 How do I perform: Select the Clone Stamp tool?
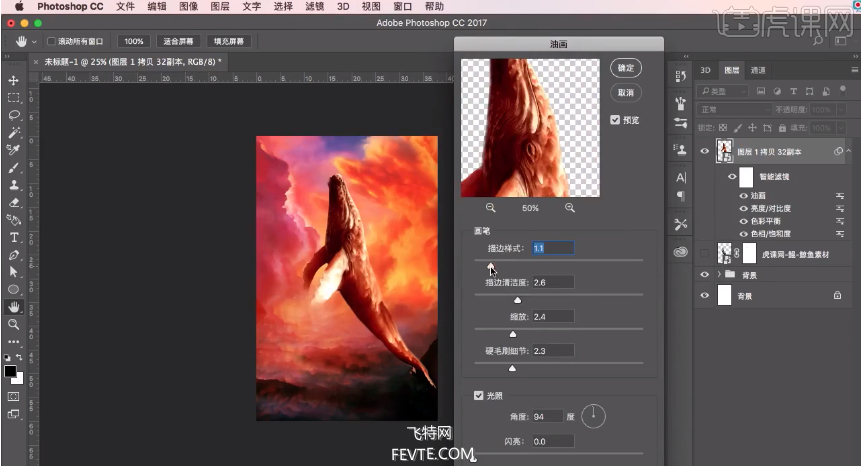click(x=14, y=185)
